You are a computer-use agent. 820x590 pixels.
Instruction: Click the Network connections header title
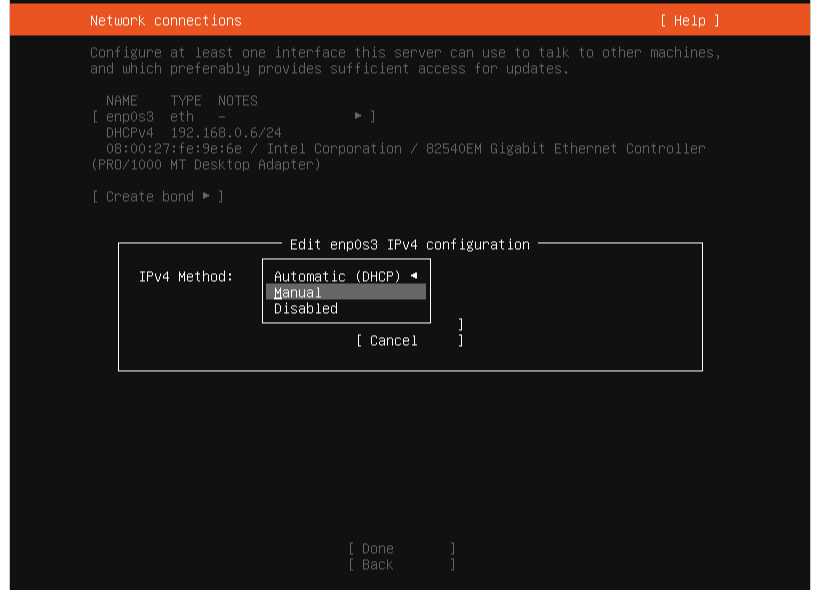tap(165, 21)
